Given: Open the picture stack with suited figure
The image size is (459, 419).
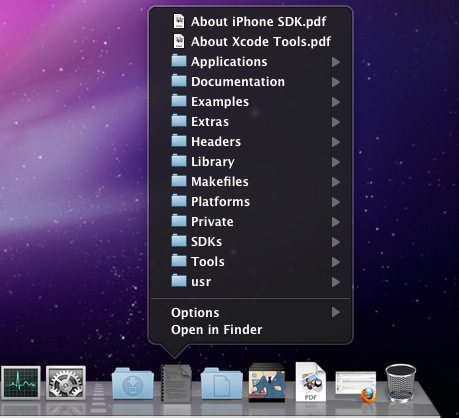Looking at the screenshot, I should tap(267, 383).
